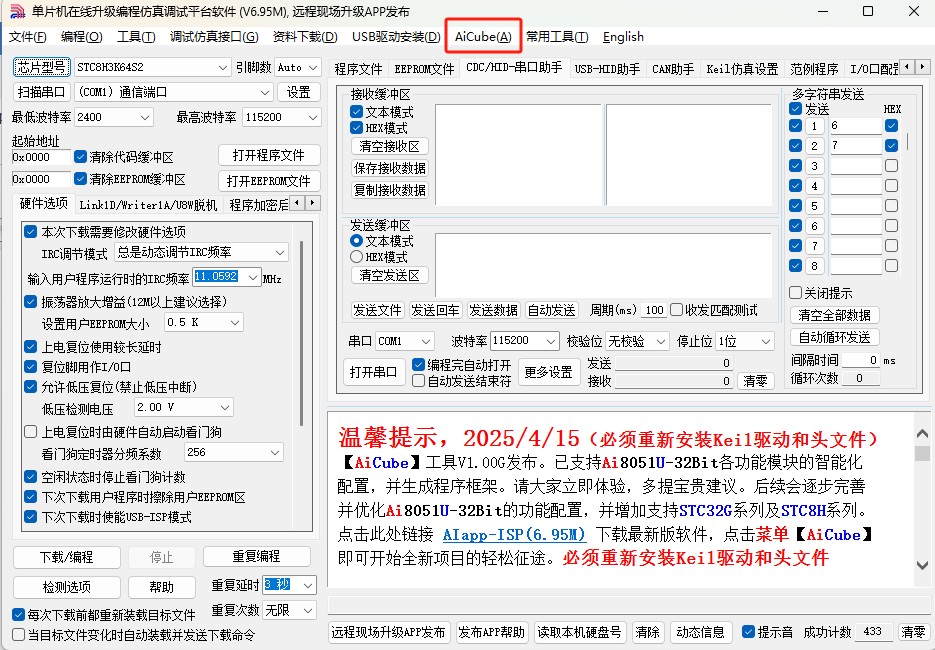The image size is (935, 650).
Task: Click 清空接收区 button
Action: tap(389, 146)
